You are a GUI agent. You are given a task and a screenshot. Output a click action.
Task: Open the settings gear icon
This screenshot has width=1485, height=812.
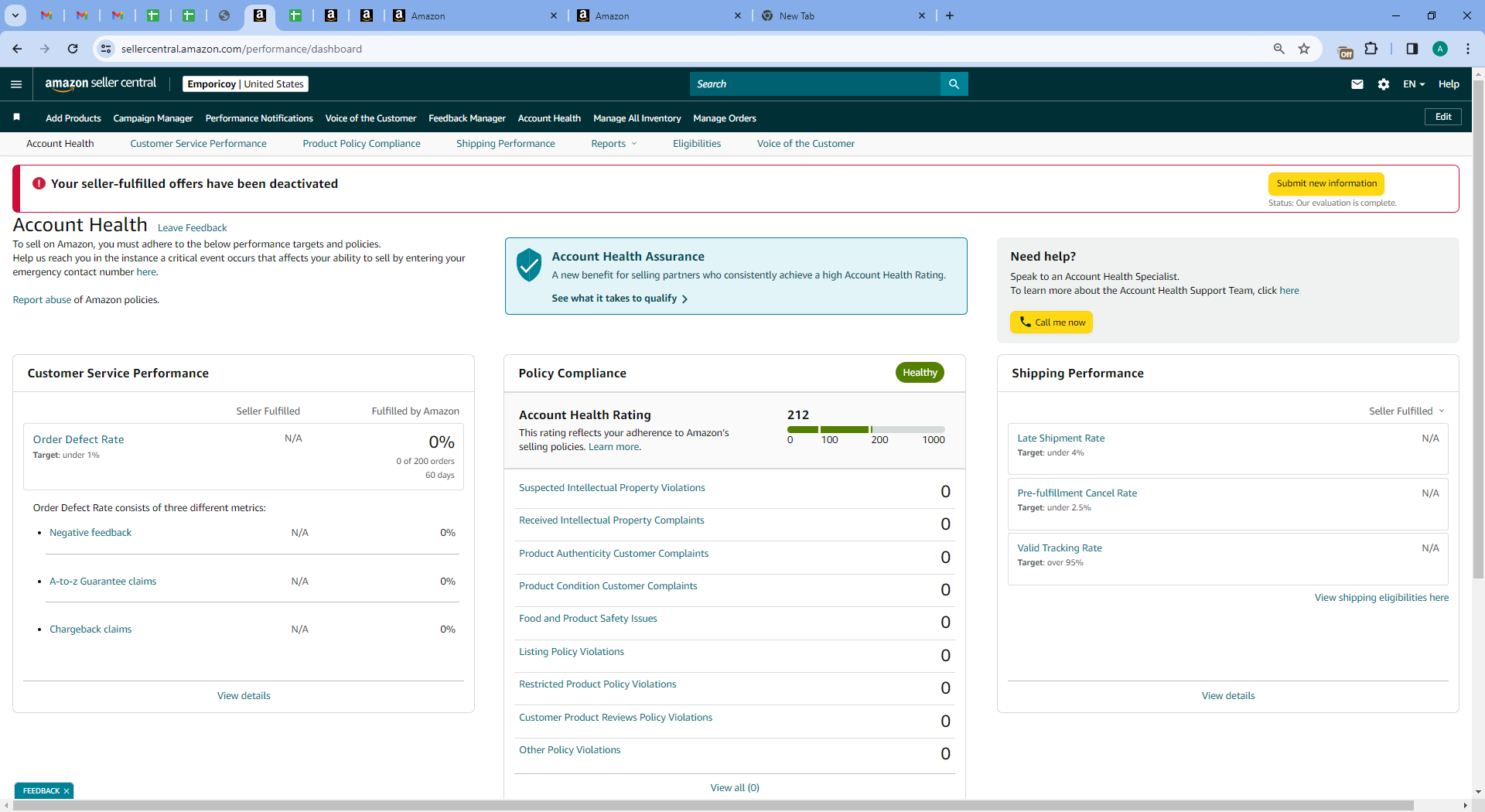(x=1383, y=84)
